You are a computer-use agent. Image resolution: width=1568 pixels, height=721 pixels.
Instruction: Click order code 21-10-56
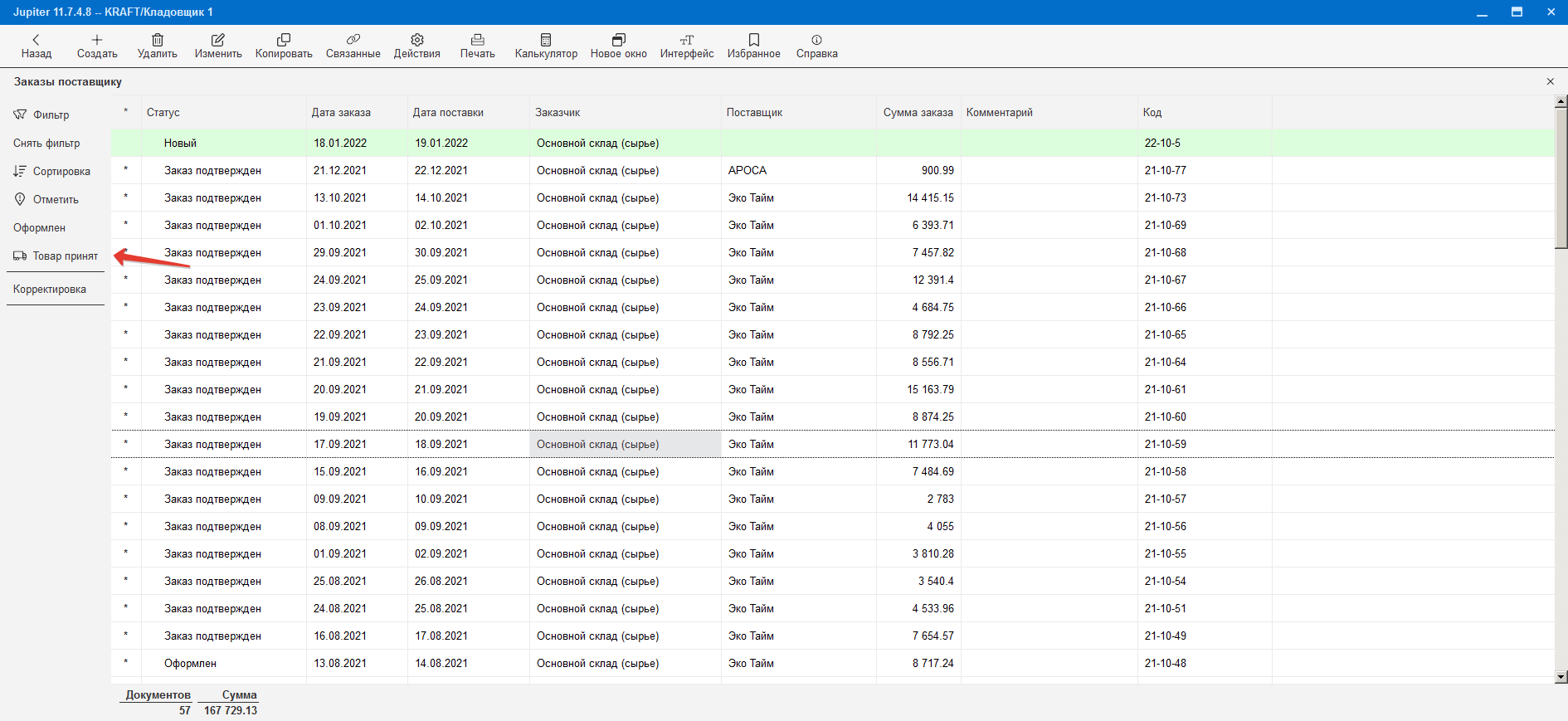pos(1166,526)
